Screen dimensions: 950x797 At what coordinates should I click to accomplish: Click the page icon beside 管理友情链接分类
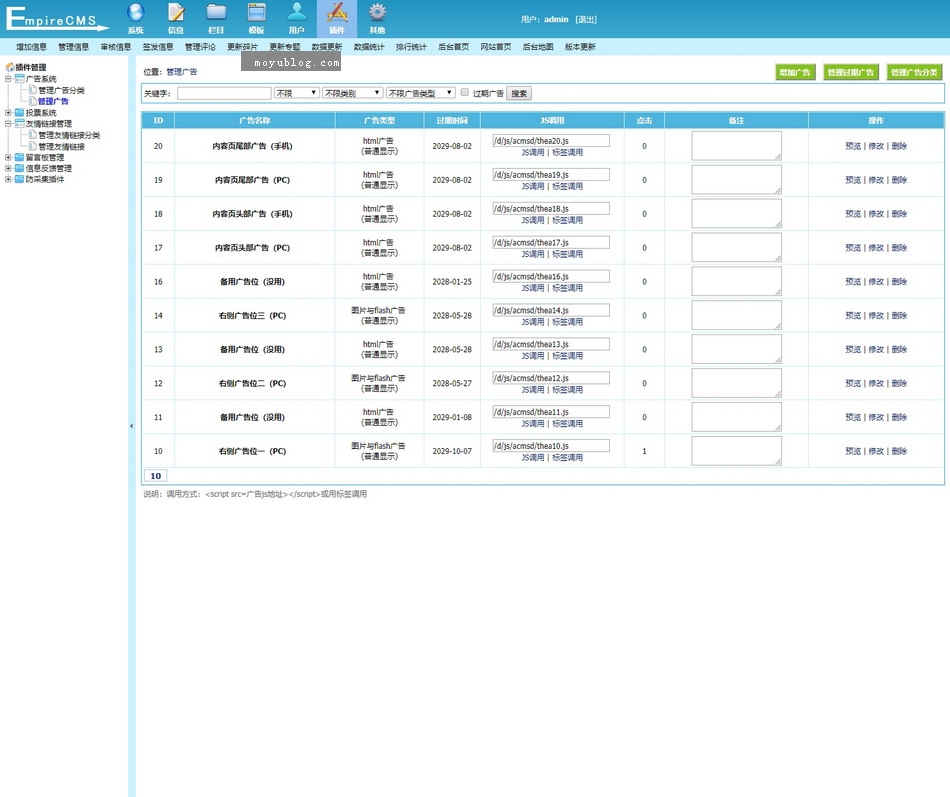[x=33, y=135]
